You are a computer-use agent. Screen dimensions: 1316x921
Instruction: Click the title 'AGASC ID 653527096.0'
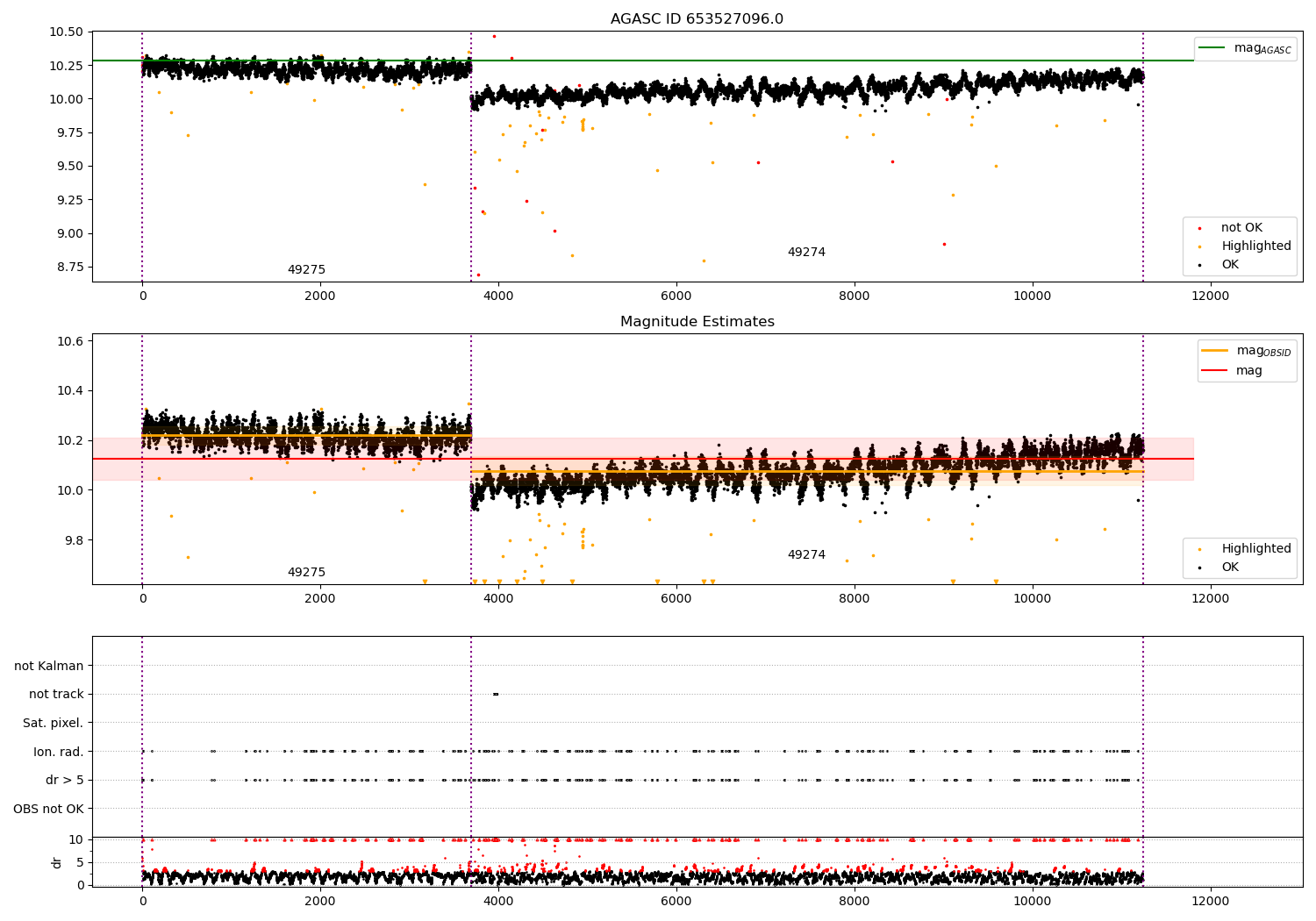click(x=697, y=18)
